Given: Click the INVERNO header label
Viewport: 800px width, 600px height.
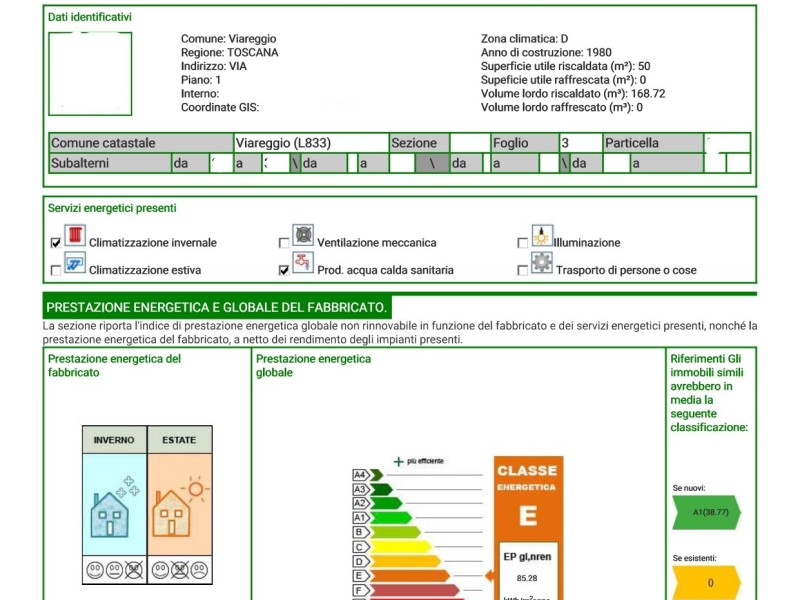Looking at the screenshot, I should tap(114, 440).
